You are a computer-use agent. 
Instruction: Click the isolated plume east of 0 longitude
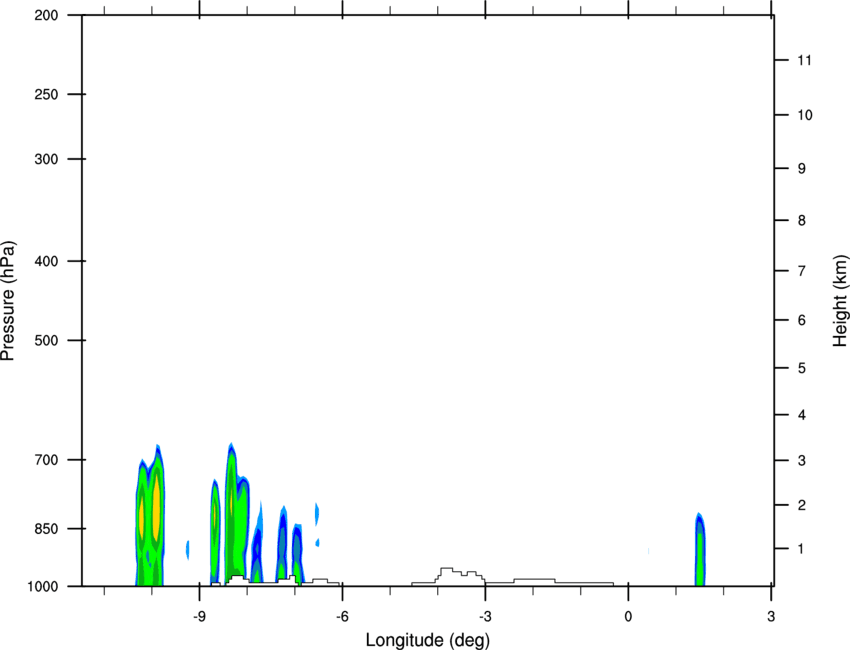[700, 550]
